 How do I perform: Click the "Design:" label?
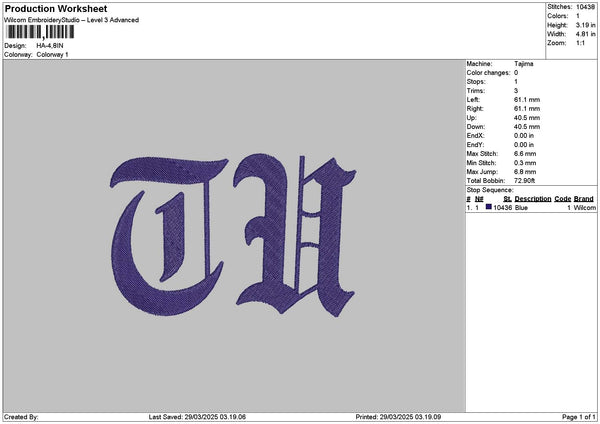coord(15,46)
